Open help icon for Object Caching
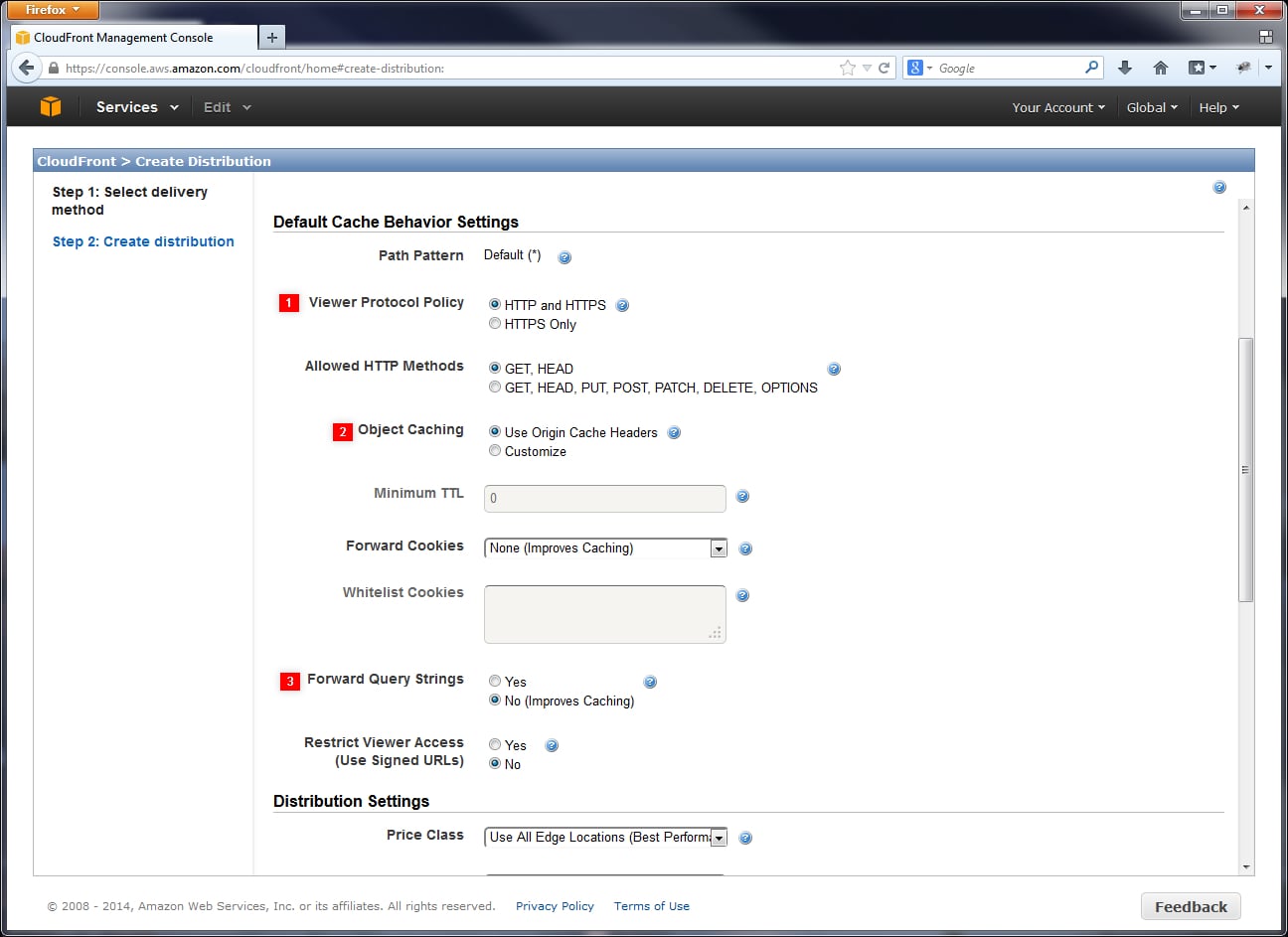Screen dimensions: 1288x937 pos(674,432)
